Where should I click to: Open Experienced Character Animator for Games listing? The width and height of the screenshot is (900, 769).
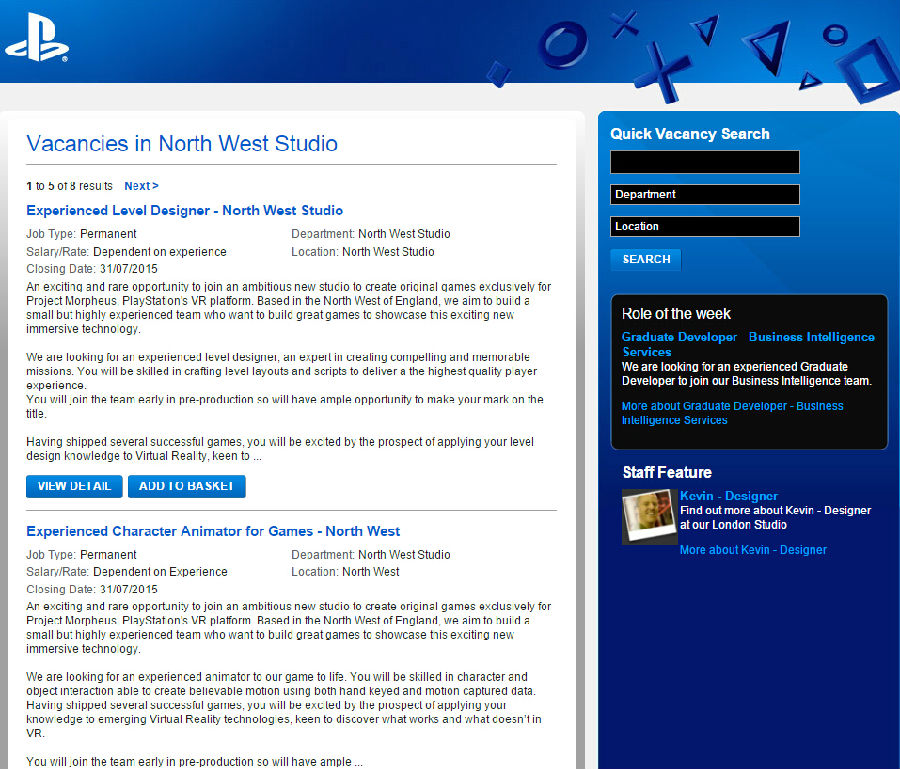(x=213, y=531)
